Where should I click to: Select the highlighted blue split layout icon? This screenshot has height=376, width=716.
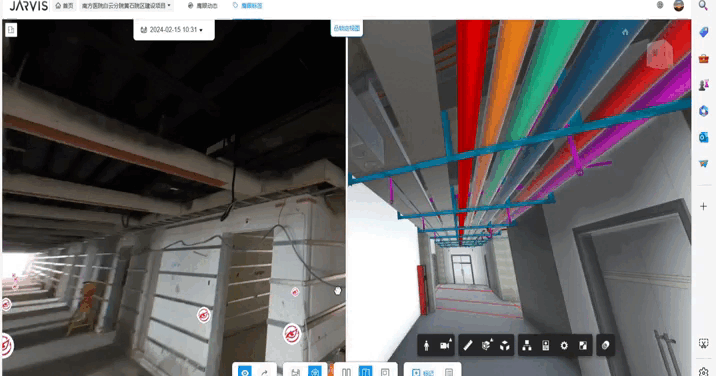click(365, 371)
